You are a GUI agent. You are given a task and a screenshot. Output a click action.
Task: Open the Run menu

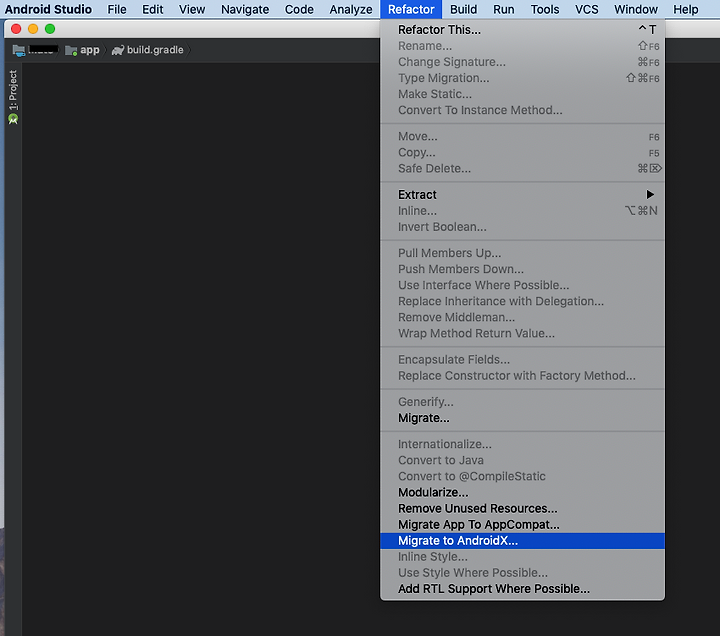pos(504,9)
